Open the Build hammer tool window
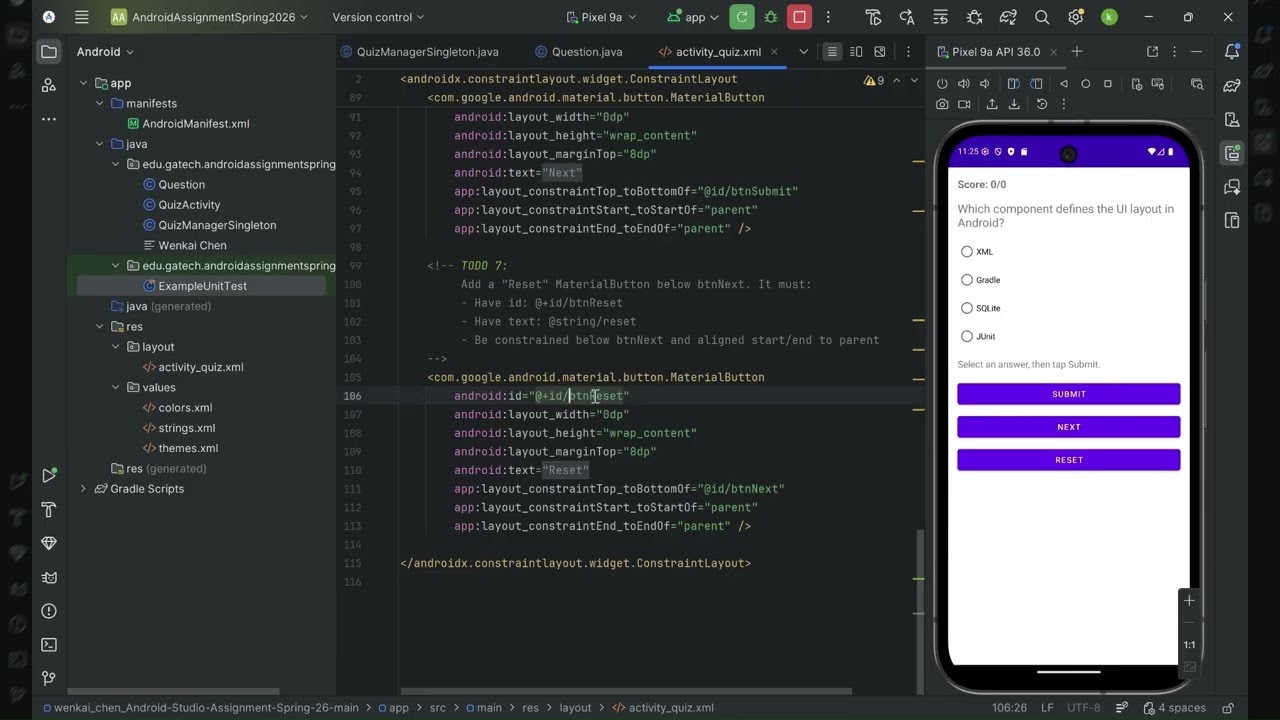1280x720 pixels. (48, 510)
